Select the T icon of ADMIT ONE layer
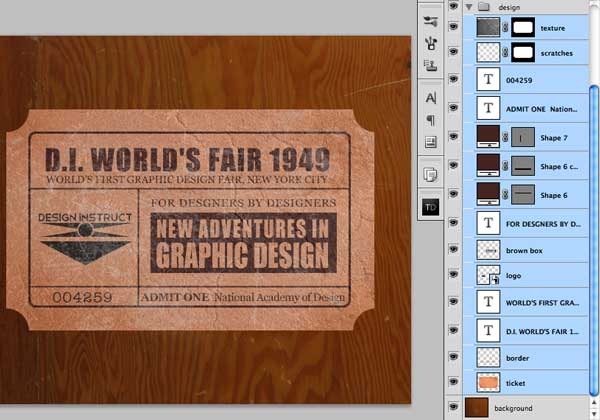600x420 pixels. (x=488, y=108)
